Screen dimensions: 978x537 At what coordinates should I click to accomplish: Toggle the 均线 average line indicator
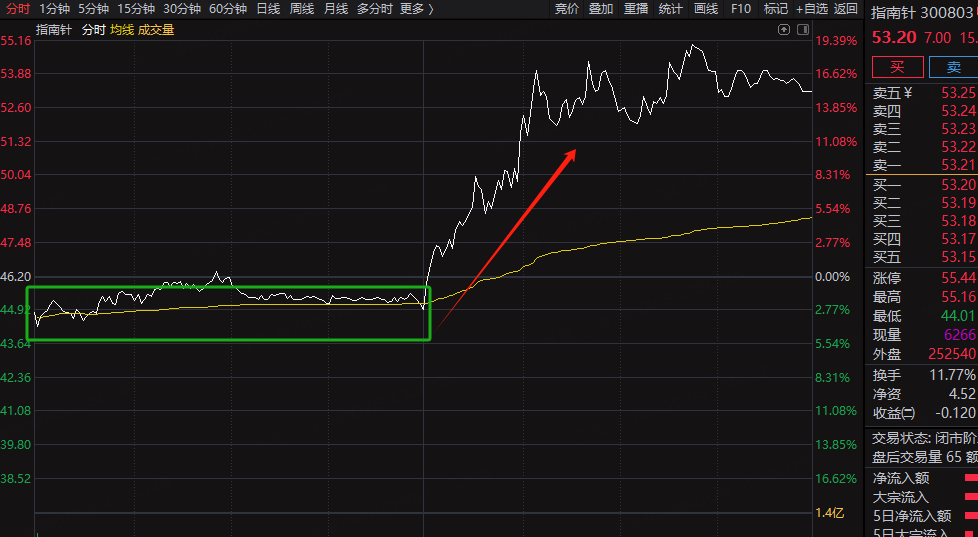122,30
